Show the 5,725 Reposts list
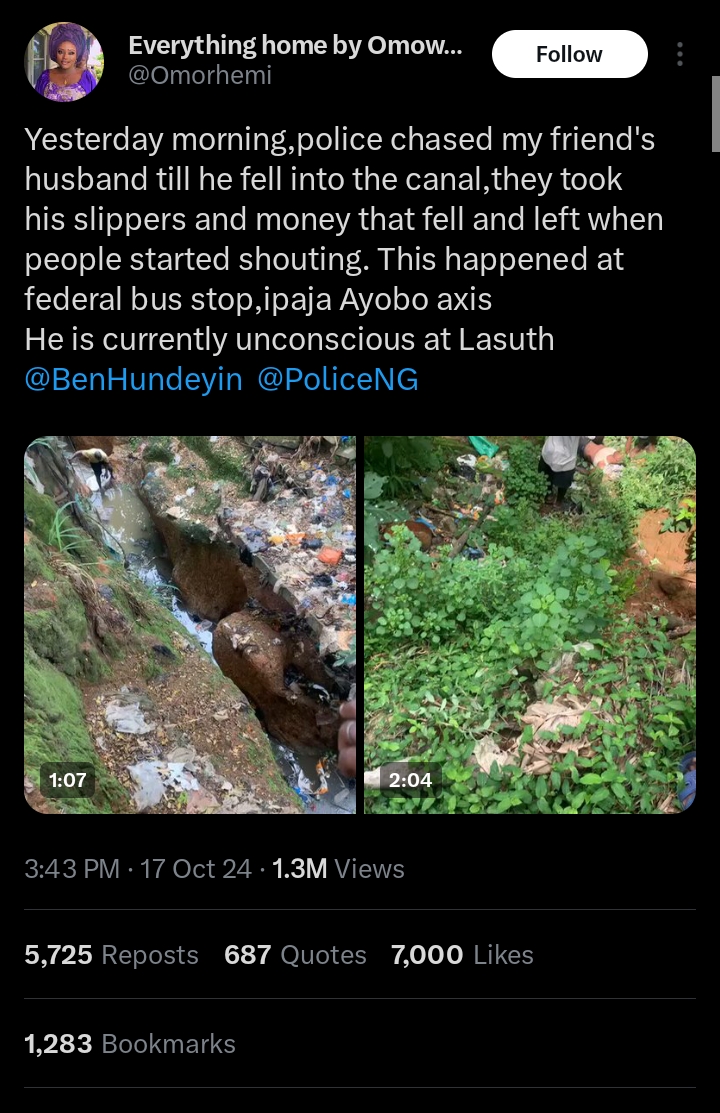The image size is (720, 1113). [111, 955]
